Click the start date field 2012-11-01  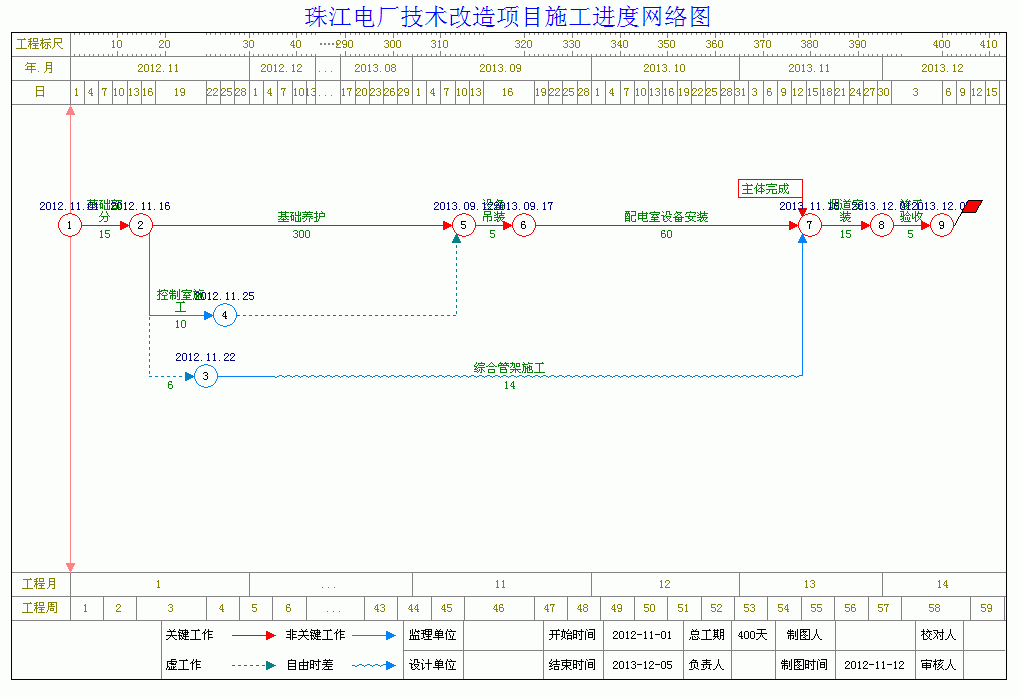(x=642, y=635)
